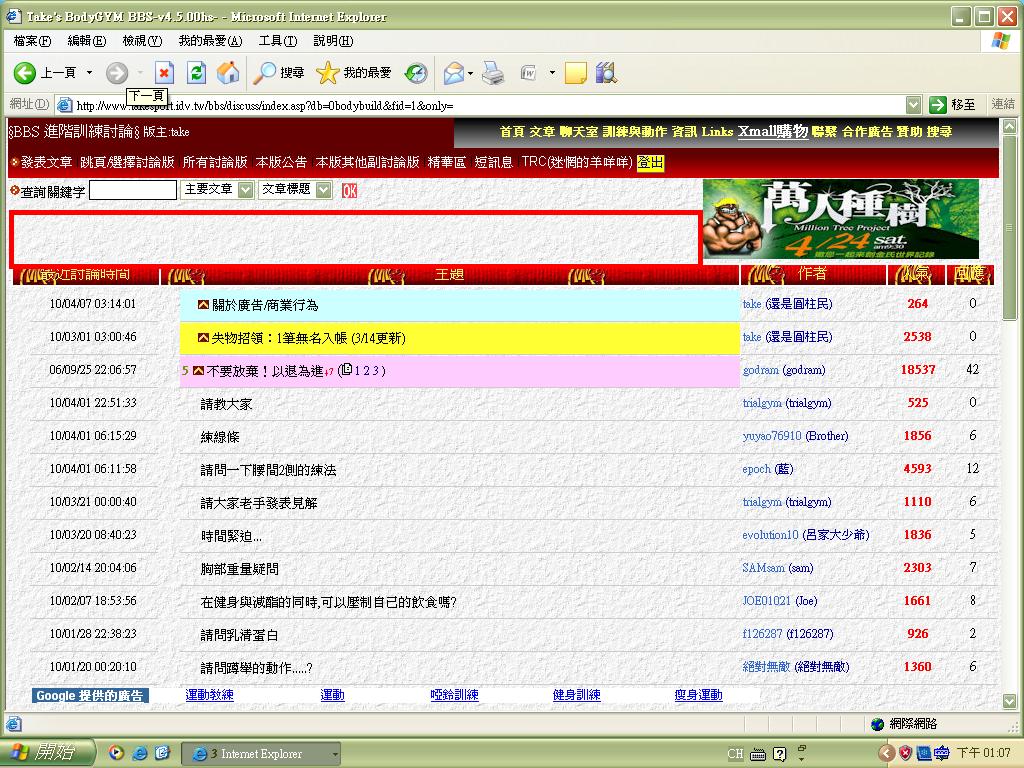Click the 萬人種樹 banner advertisement
The width and height of the screenshot is (1024, 768).
[840, 219]
